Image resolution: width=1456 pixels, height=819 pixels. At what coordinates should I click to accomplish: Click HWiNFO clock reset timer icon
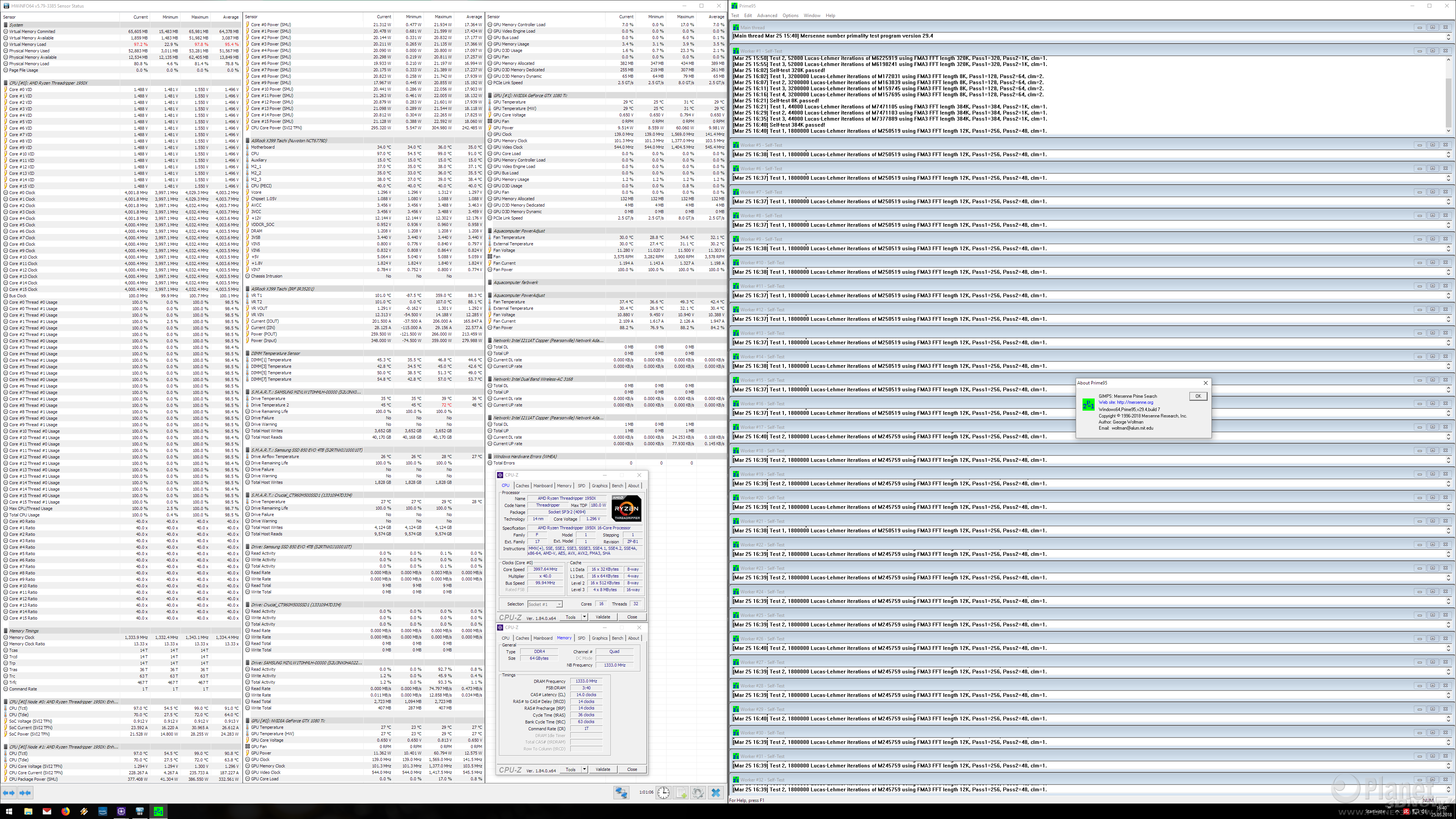(664, 793)
